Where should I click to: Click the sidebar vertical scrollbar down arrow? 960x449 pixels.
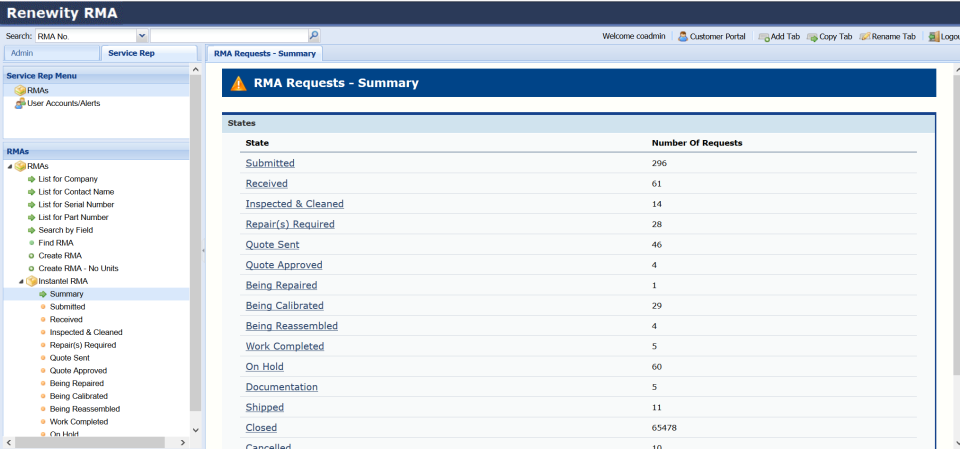pyautogui.click(x=195, y=431)
